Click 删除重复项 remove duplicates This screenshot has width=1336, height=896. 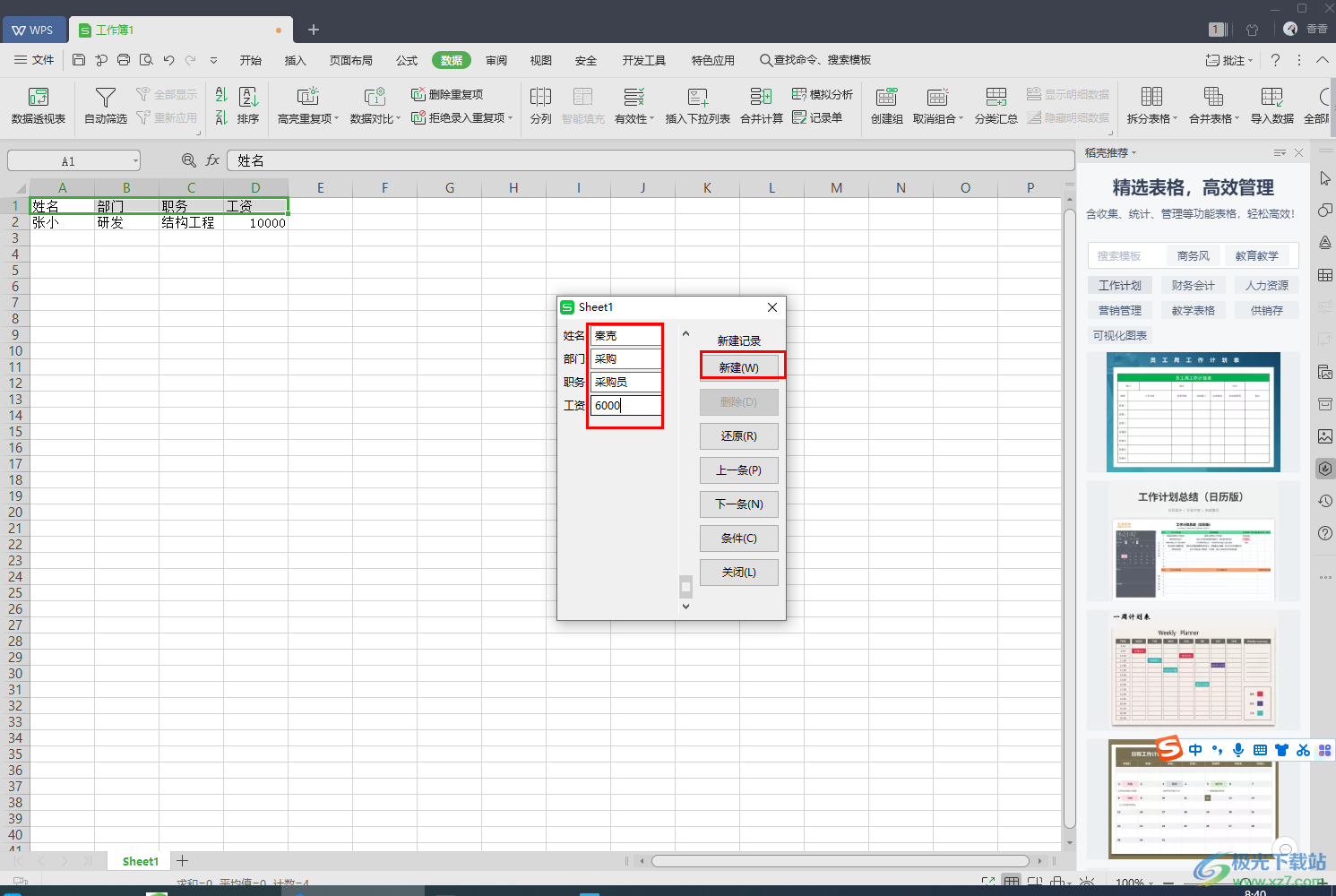447,94
